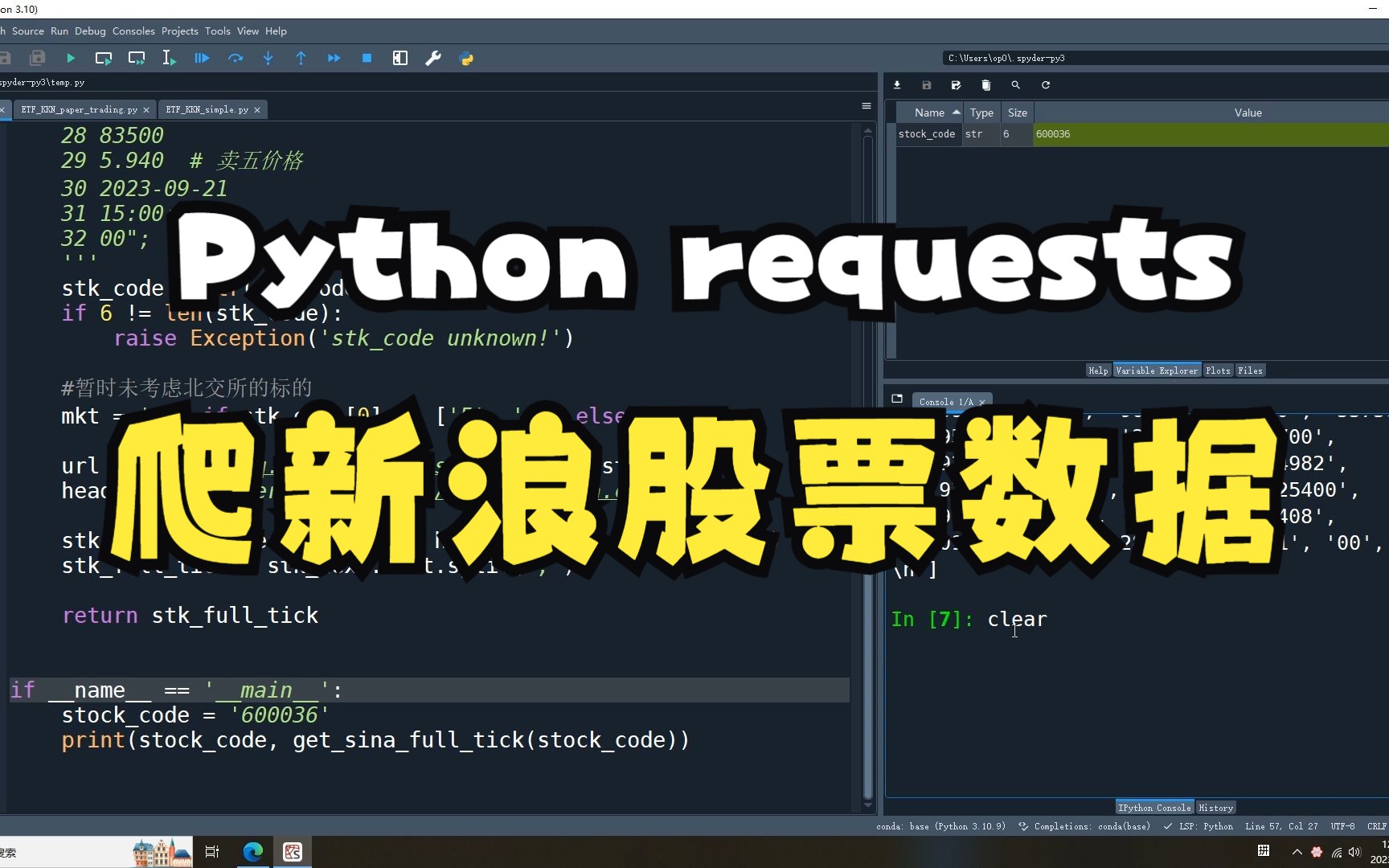This screenshot has height=868, width=1389.
Task: Click Run cell and advance icon
Action: pos(137,58)
